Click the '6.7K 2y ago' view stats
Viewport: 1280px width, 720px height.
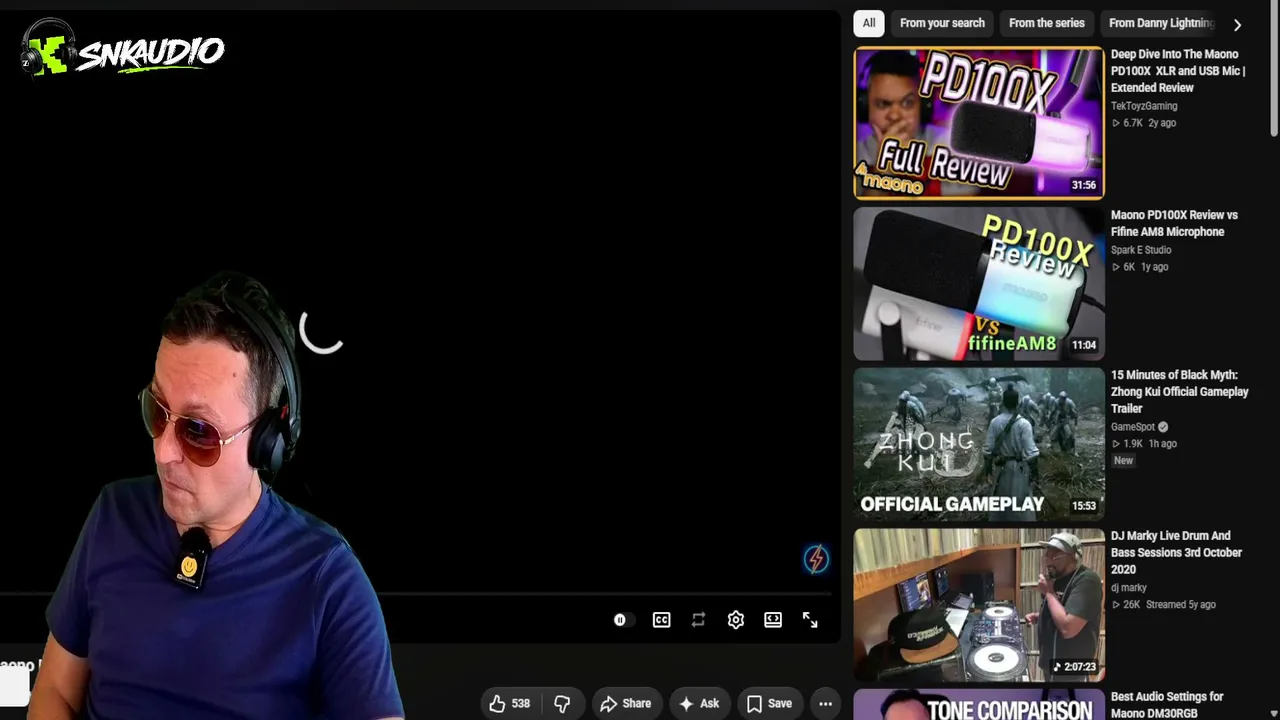pyautogui.click(x=1144, y=123)
